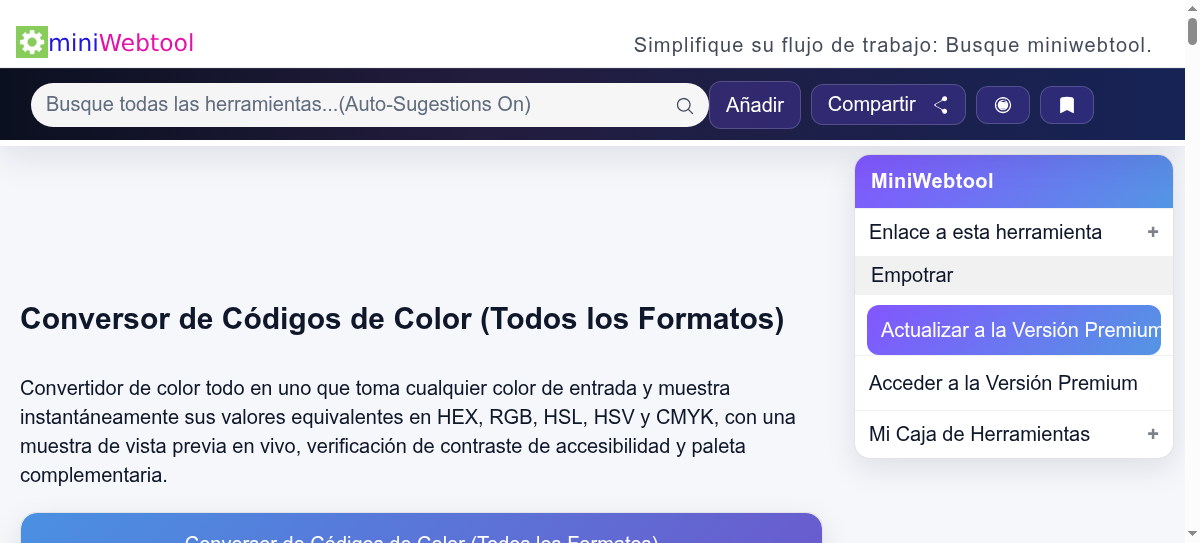
Task: Click Actualizar a la Versión Premium
Action: (x=1013, y=330)
